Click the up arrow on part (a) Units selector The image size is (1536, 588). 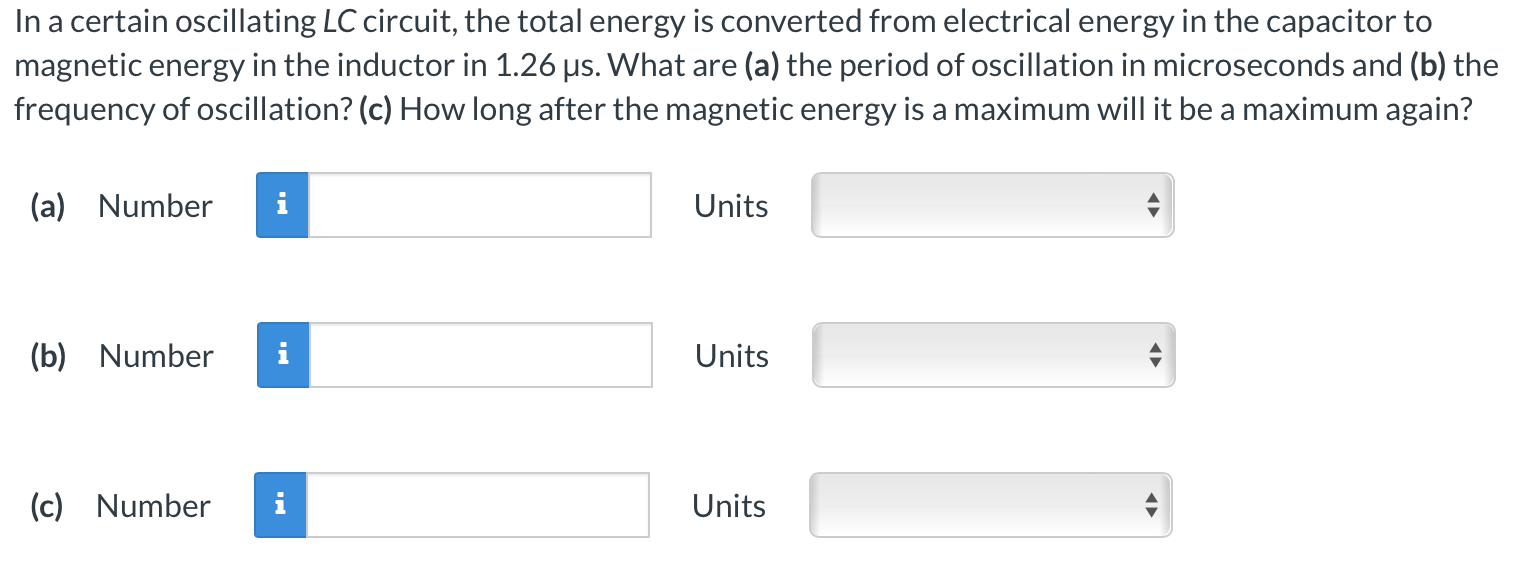[1154, 199]
